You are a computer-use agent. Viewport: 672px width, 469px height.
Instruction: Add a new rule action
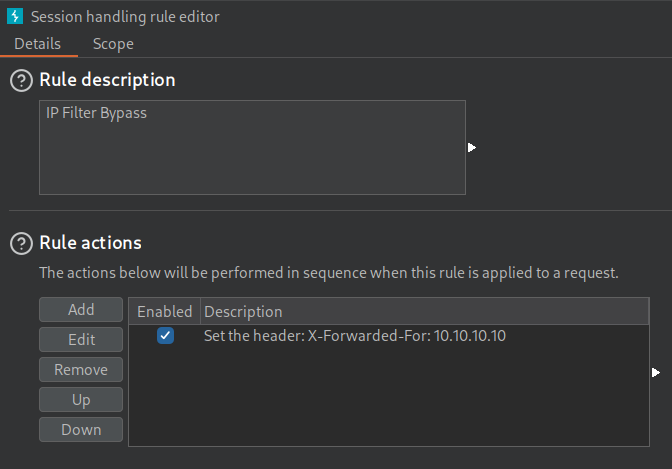click(81, 310)
